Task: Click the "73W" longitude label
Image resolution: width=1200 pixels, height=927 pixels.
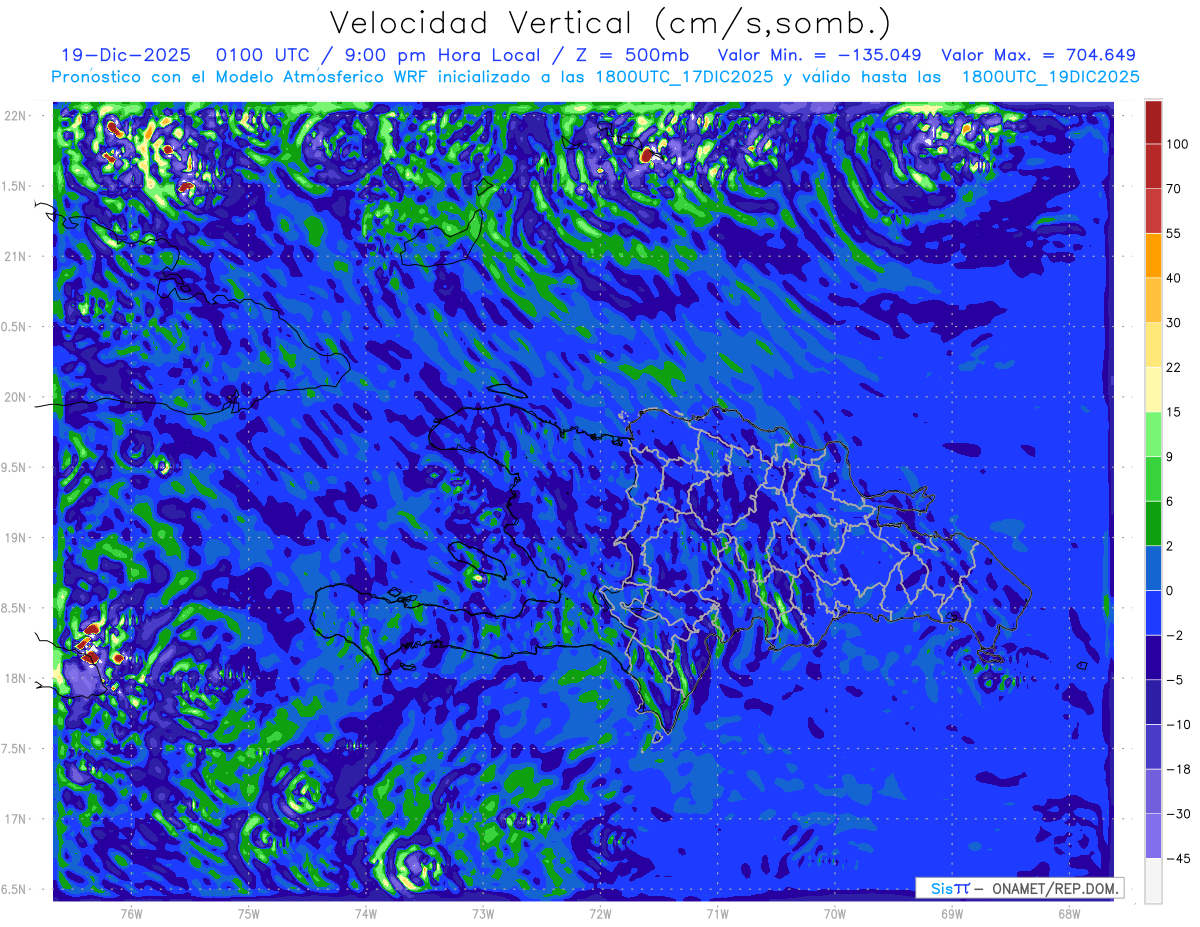Action: coord(483,914)
